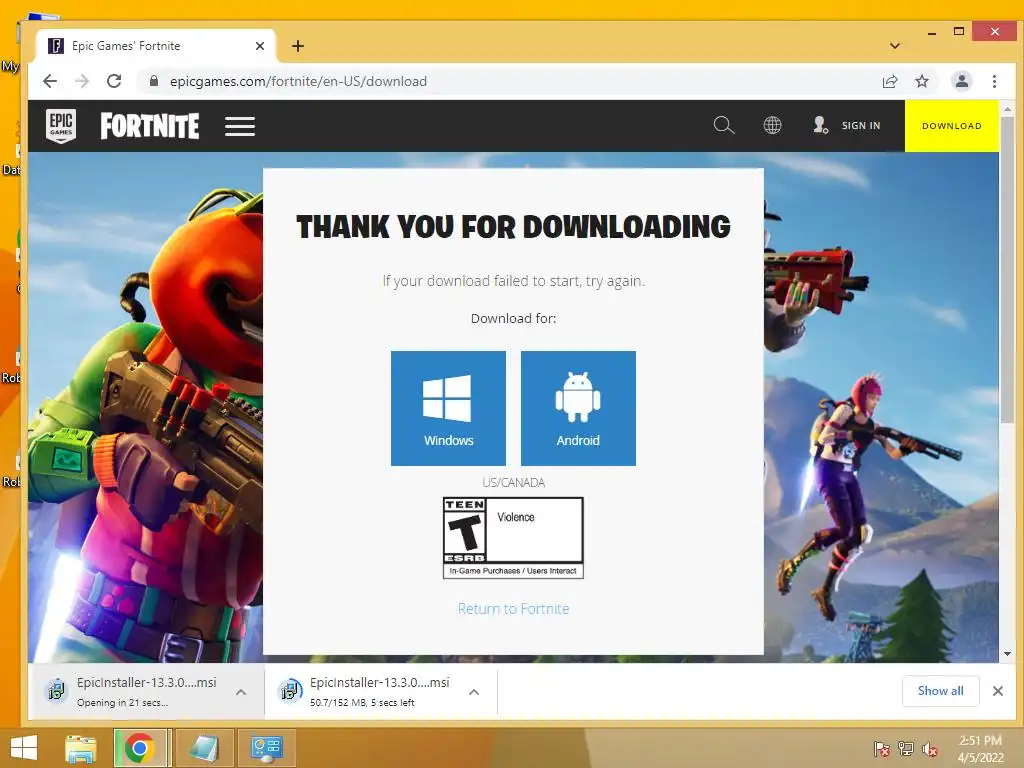
Task: Click the ESRB Teen rating badge
Action: pos(513,538)
